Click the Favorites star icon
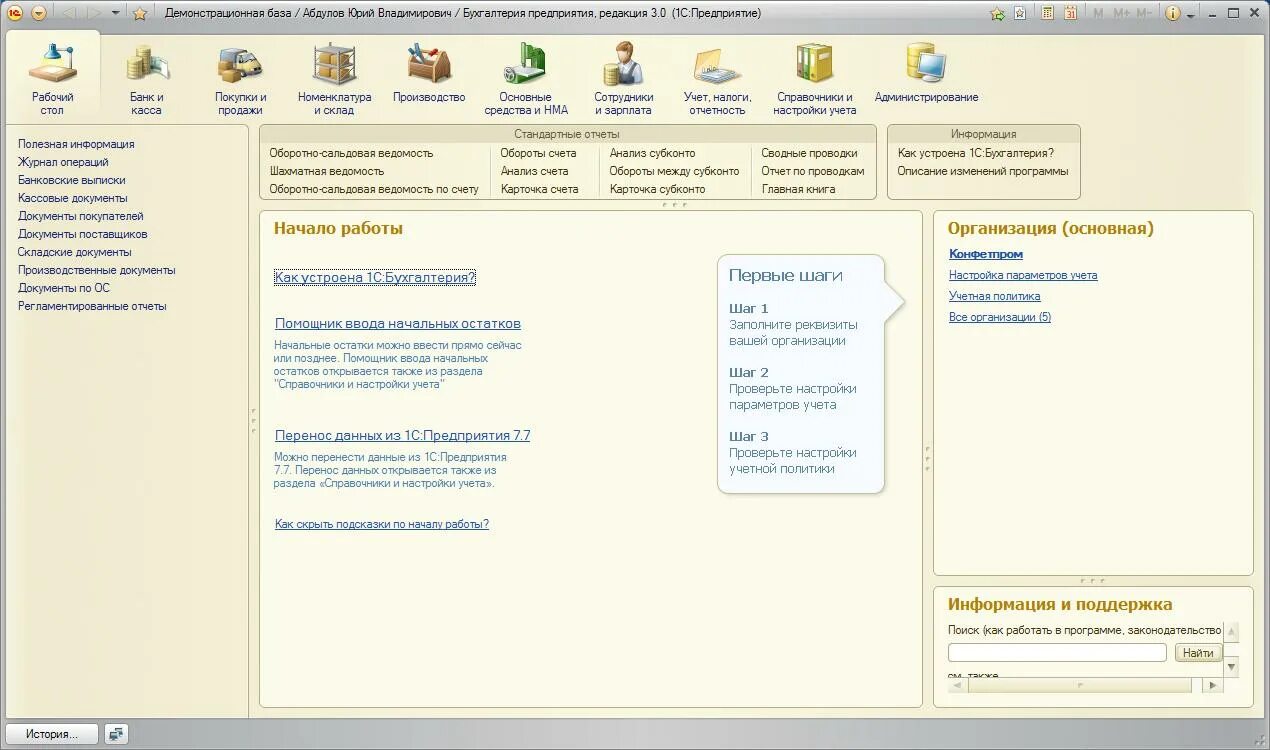1270x750 pixels. pos(140,13)
